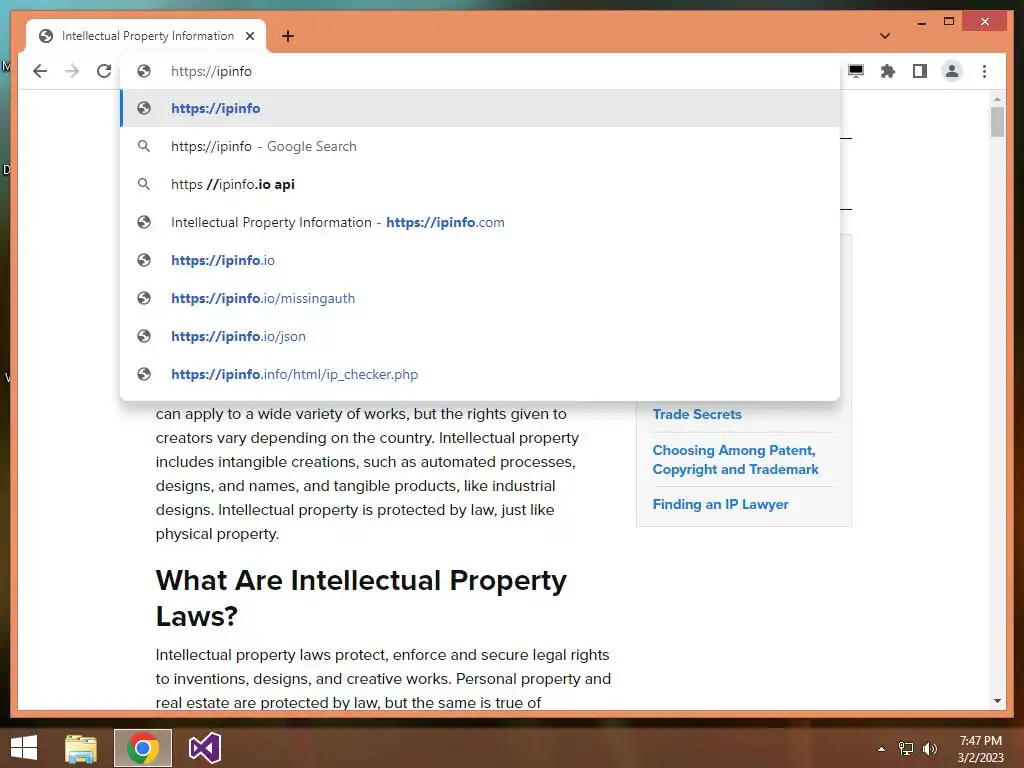
Task: Click the address bar with https://ipinfo
Action: [x=480, y=71]
